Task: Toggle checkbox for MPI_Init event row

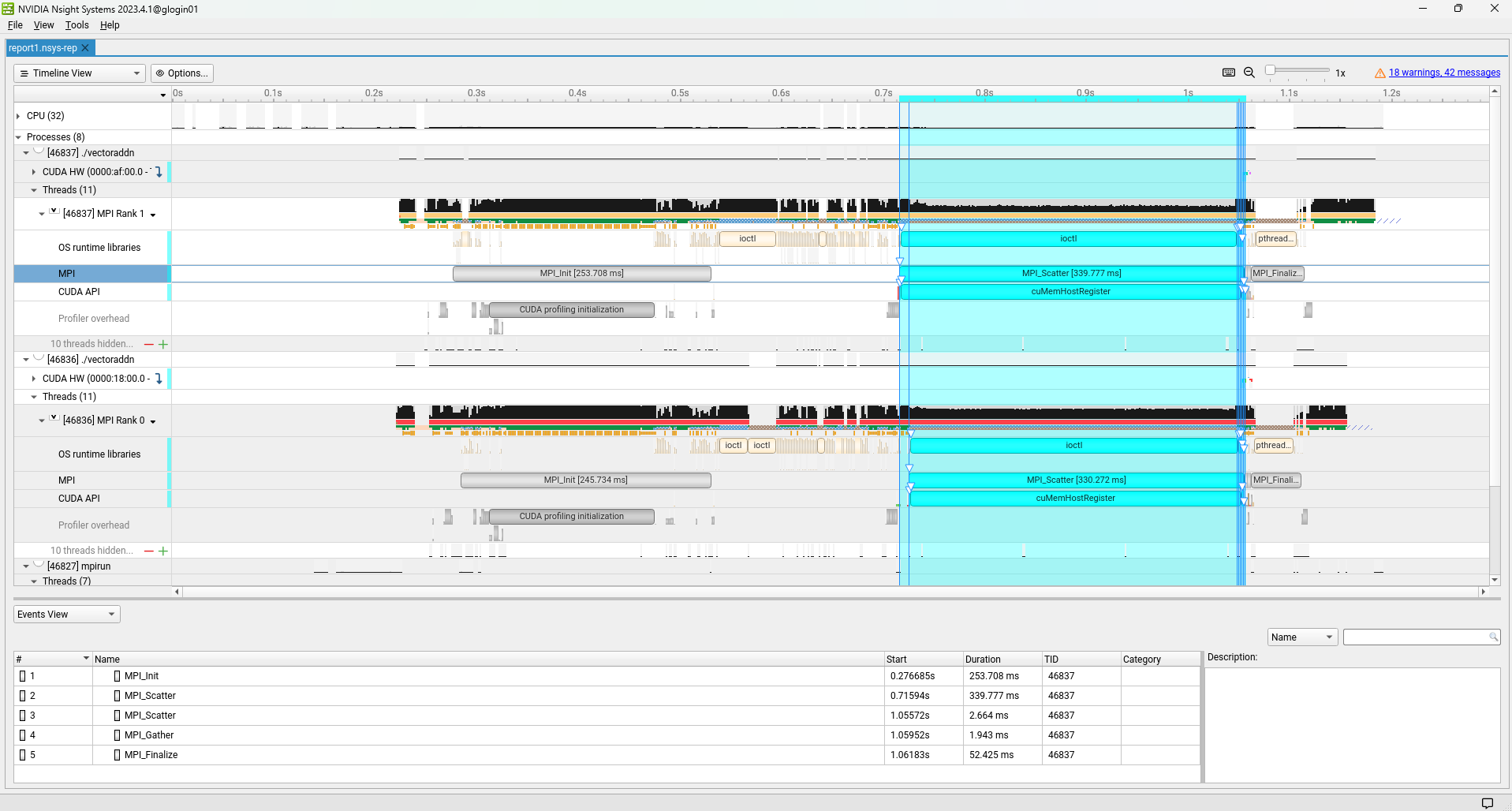Action: point(23,676)
